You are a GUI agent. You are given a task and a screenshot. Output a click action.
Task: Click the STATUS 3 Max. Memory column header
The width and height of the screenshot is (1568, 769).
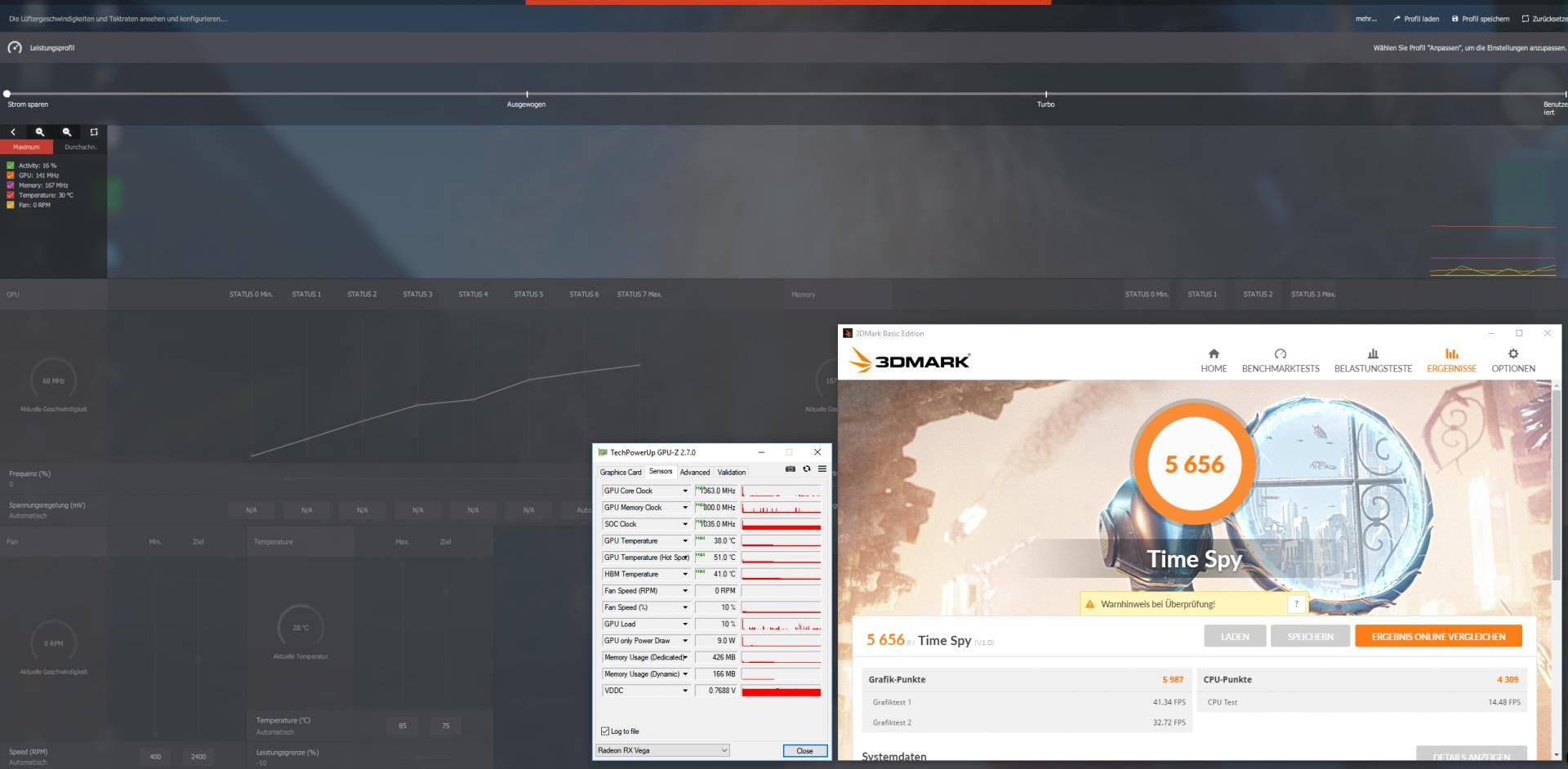pyautogui.click(x=1313, y=294)
